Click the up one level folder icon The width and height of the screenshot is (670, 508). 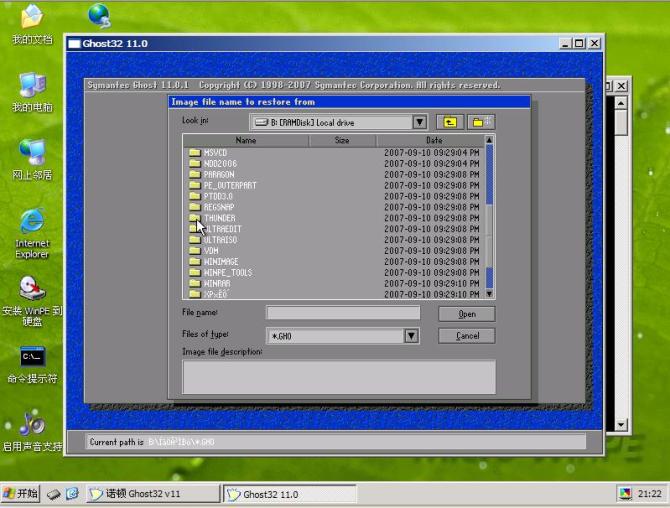point(450,122)
